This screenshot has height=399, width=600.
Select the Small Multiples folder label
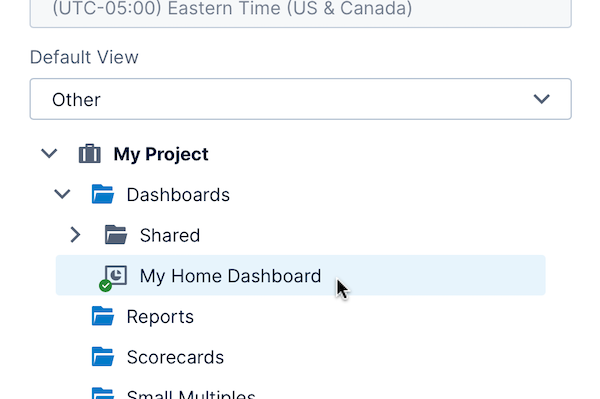191,394
